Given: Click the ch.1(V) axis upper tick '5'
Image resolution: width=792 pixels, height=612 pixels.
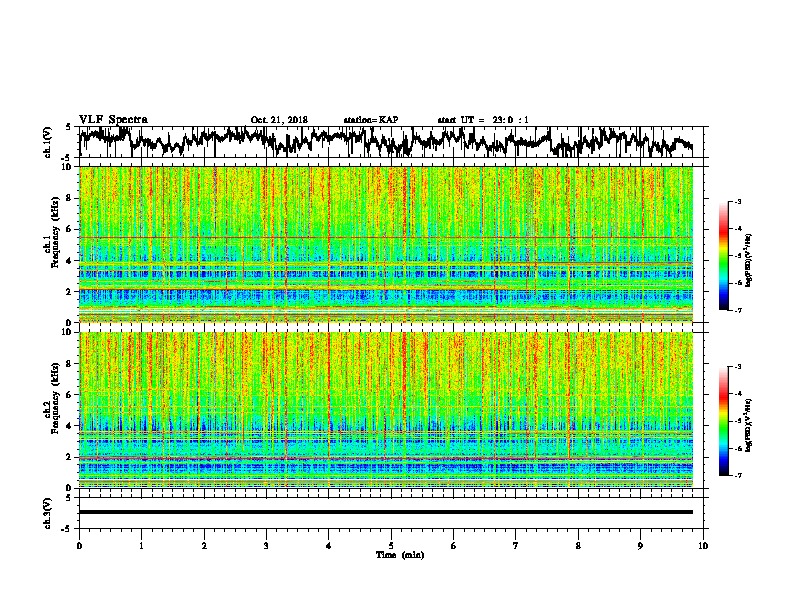Looking at the screenshot, I should (x=68, y=127).
